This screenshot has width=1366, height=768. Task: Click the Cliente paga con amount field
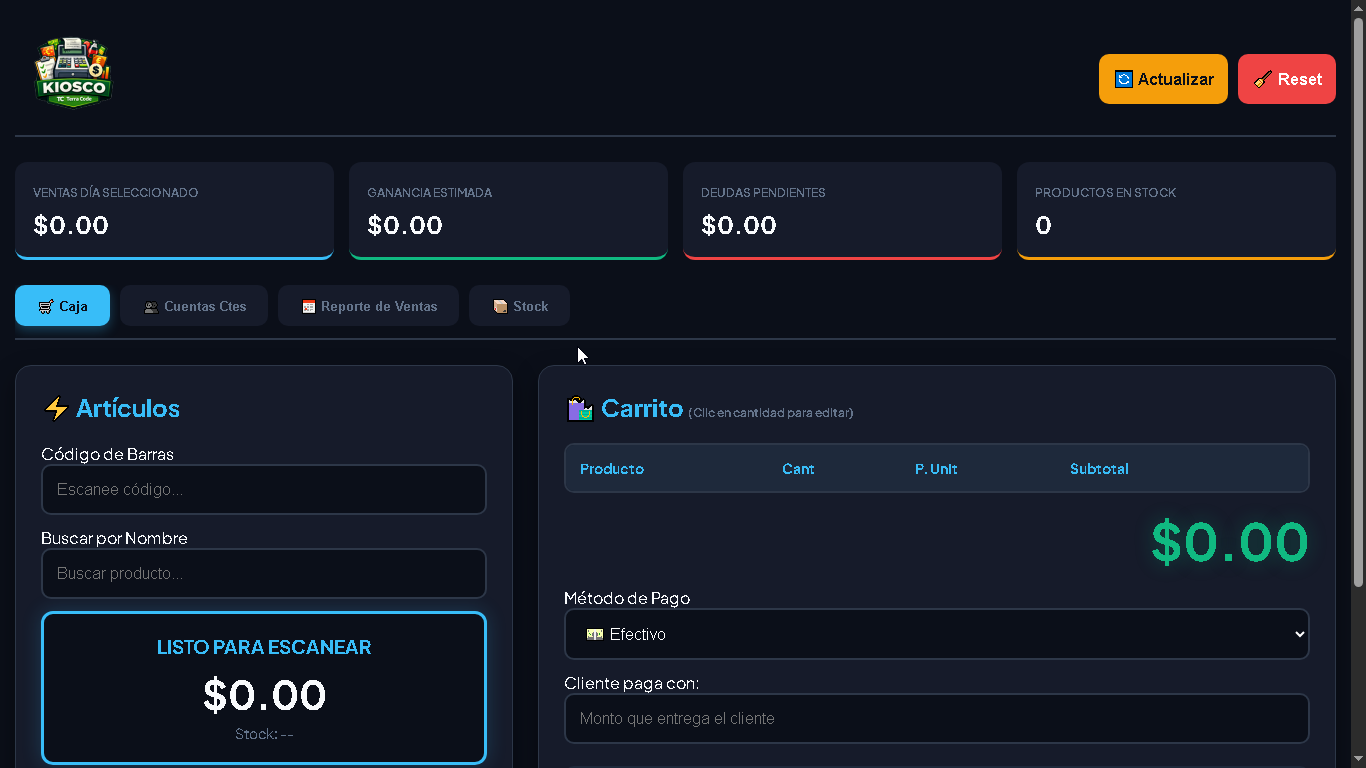click(936, 719)
